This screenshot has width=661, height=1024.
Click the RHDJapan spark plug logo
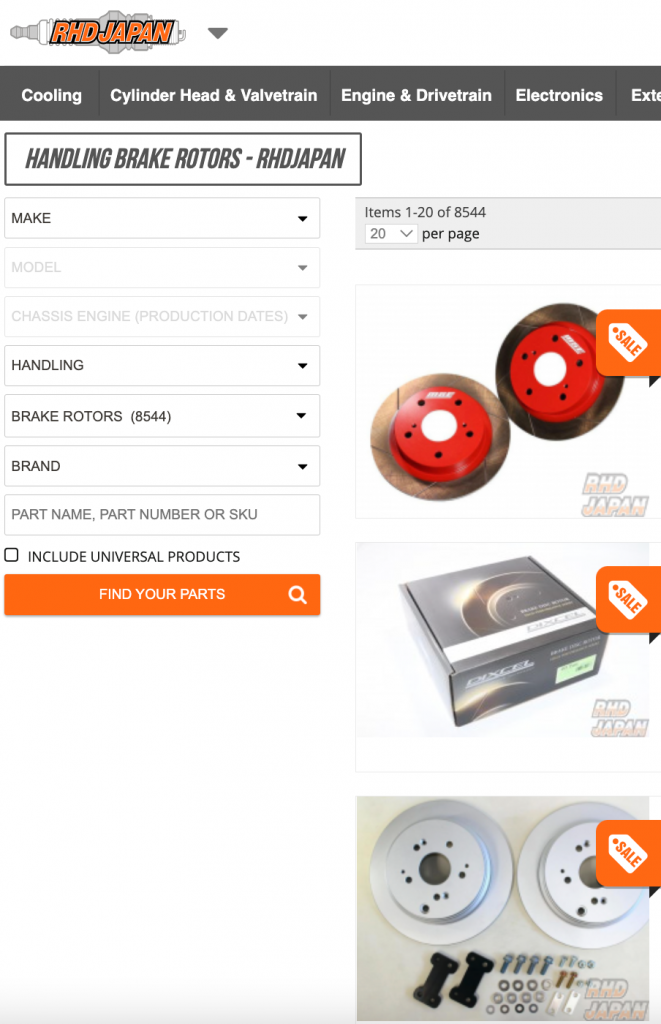(98, 31)
